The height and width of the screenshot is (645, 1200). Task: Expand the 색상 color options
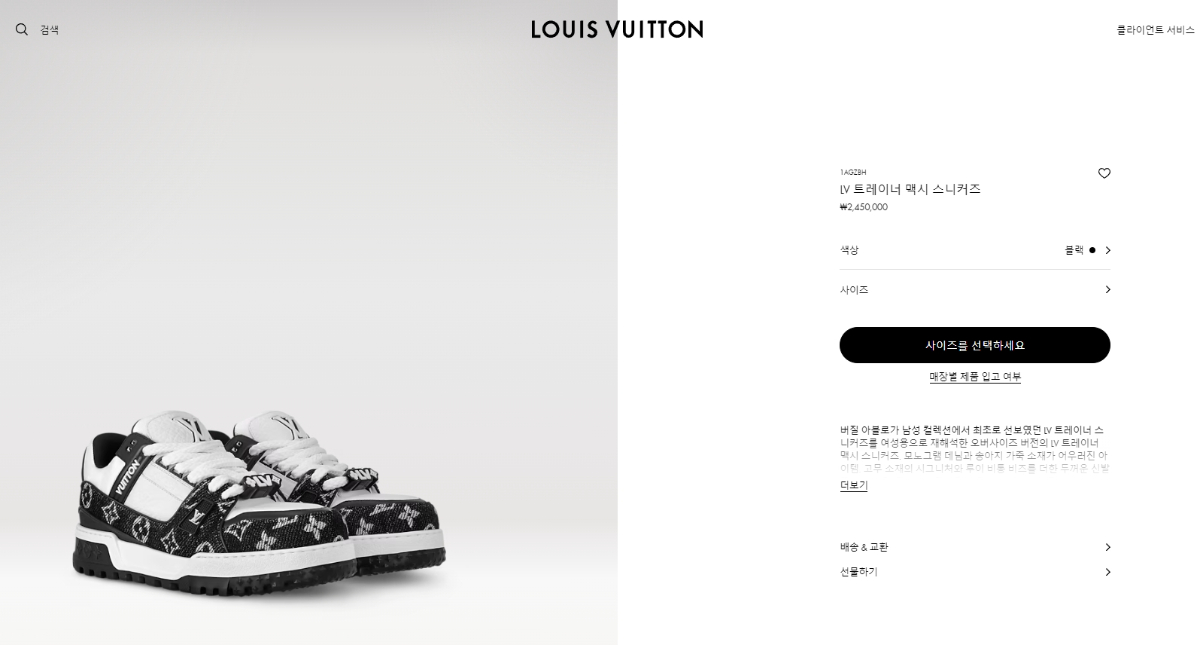(975, 250)
